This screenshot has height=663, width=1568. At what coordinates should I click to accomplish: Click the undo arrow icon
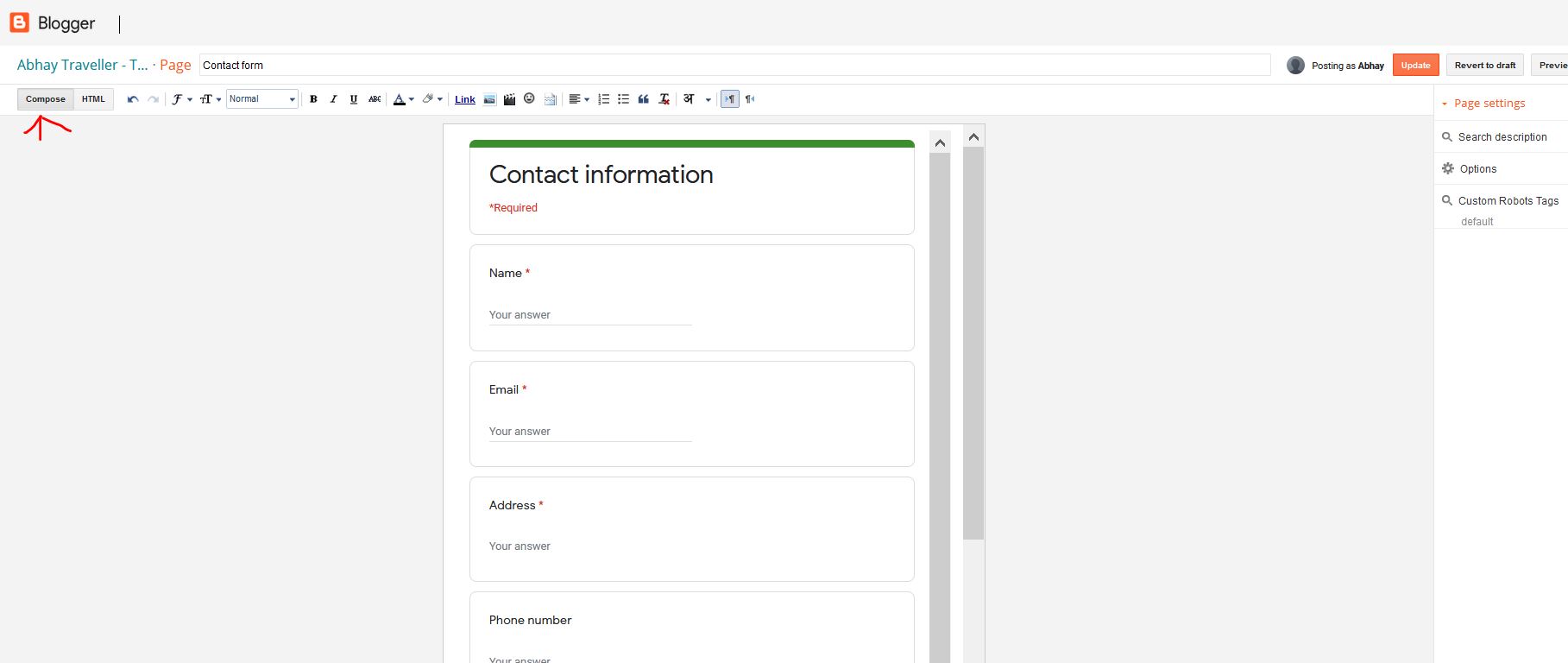click(x=133, y=99)
